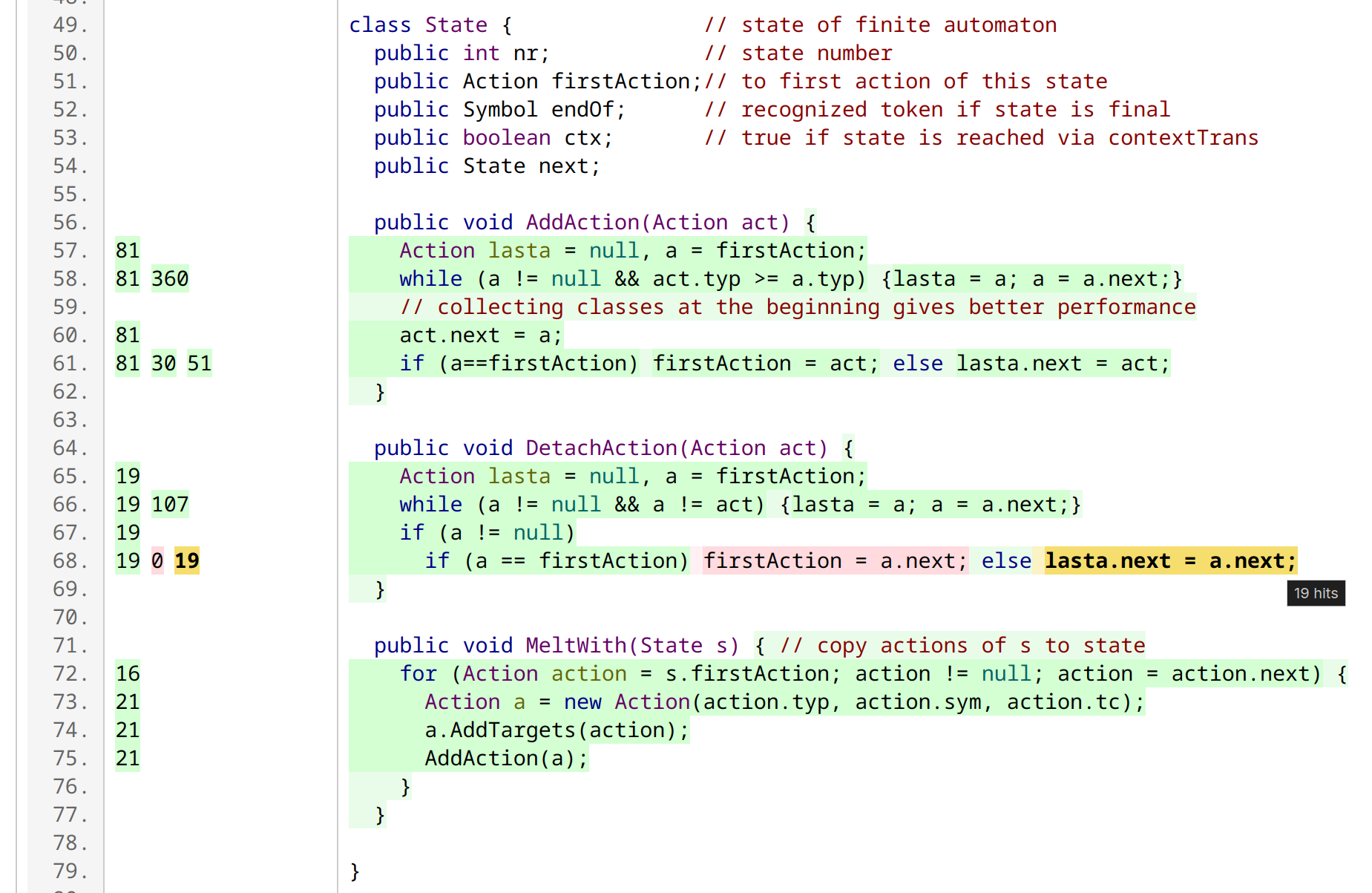Click hit count 360 on line 58
The image size is (1372, 893).
tap(170, 279)
